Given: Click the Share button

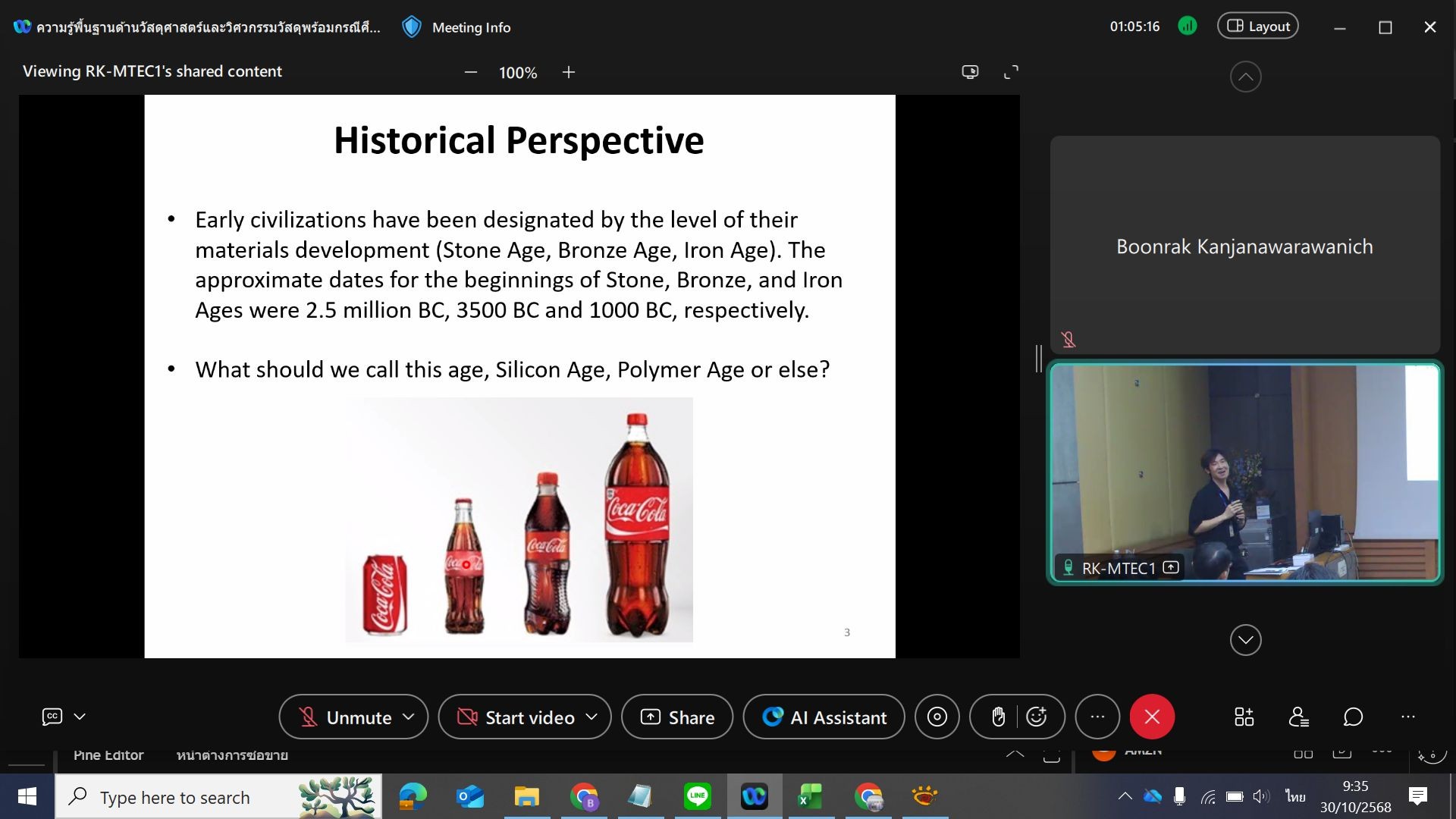Looking at the screenshot, I should [x=677, y=717].
